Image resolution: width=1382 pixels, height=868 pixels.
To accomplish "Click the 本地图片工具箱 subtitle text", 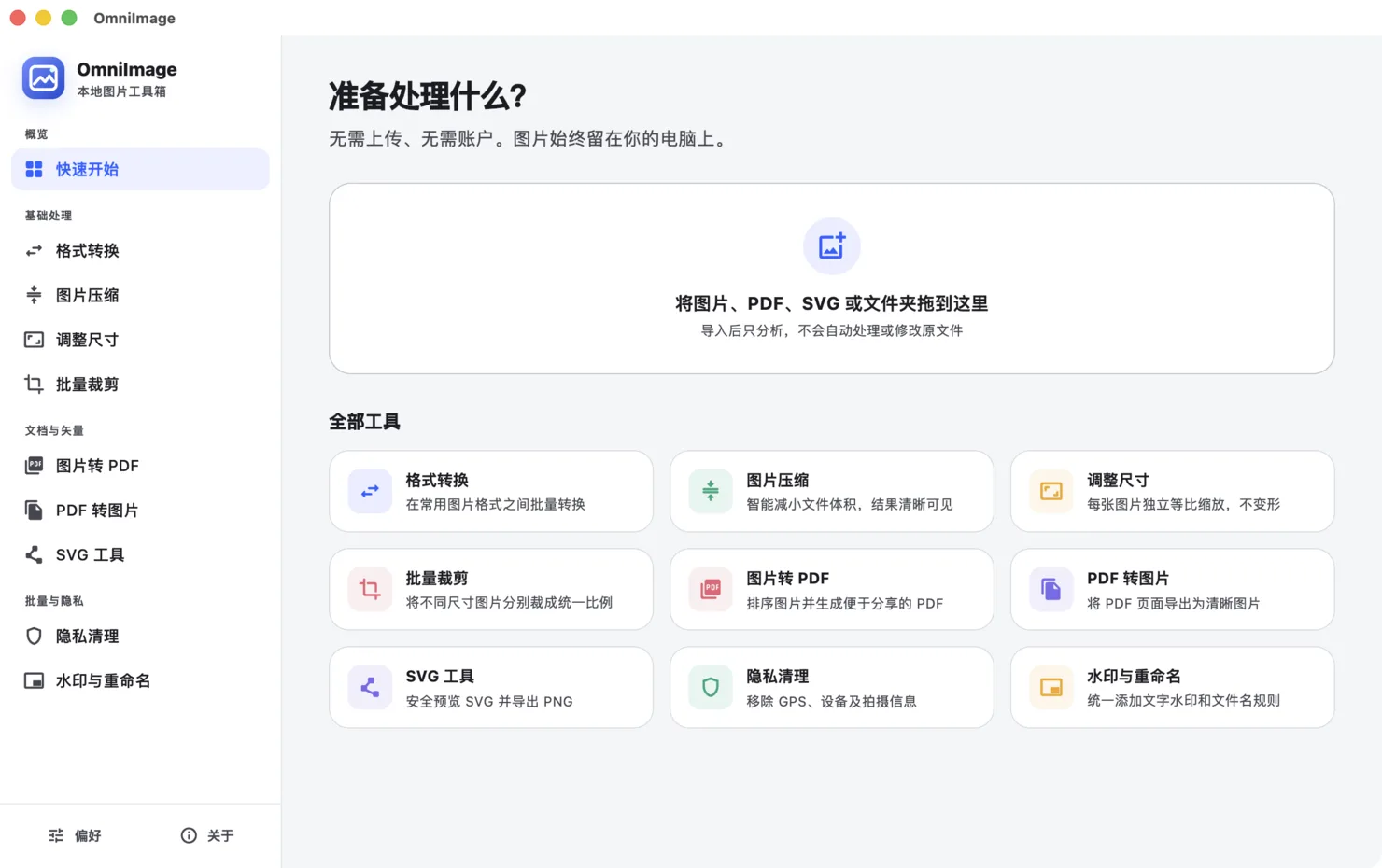I will [121, 91].
